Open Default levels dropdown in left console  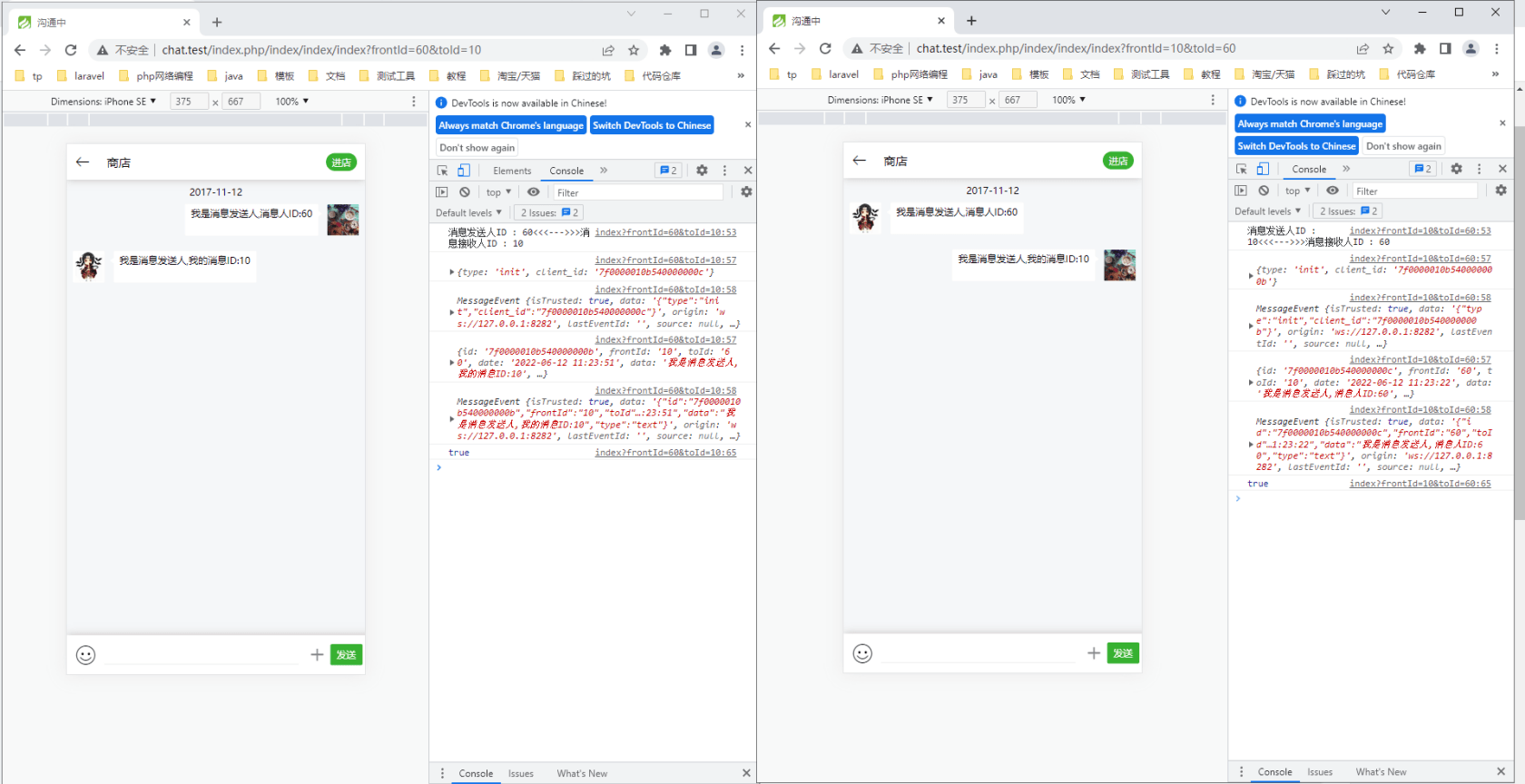pyautogui.click(x=468, y=213)
